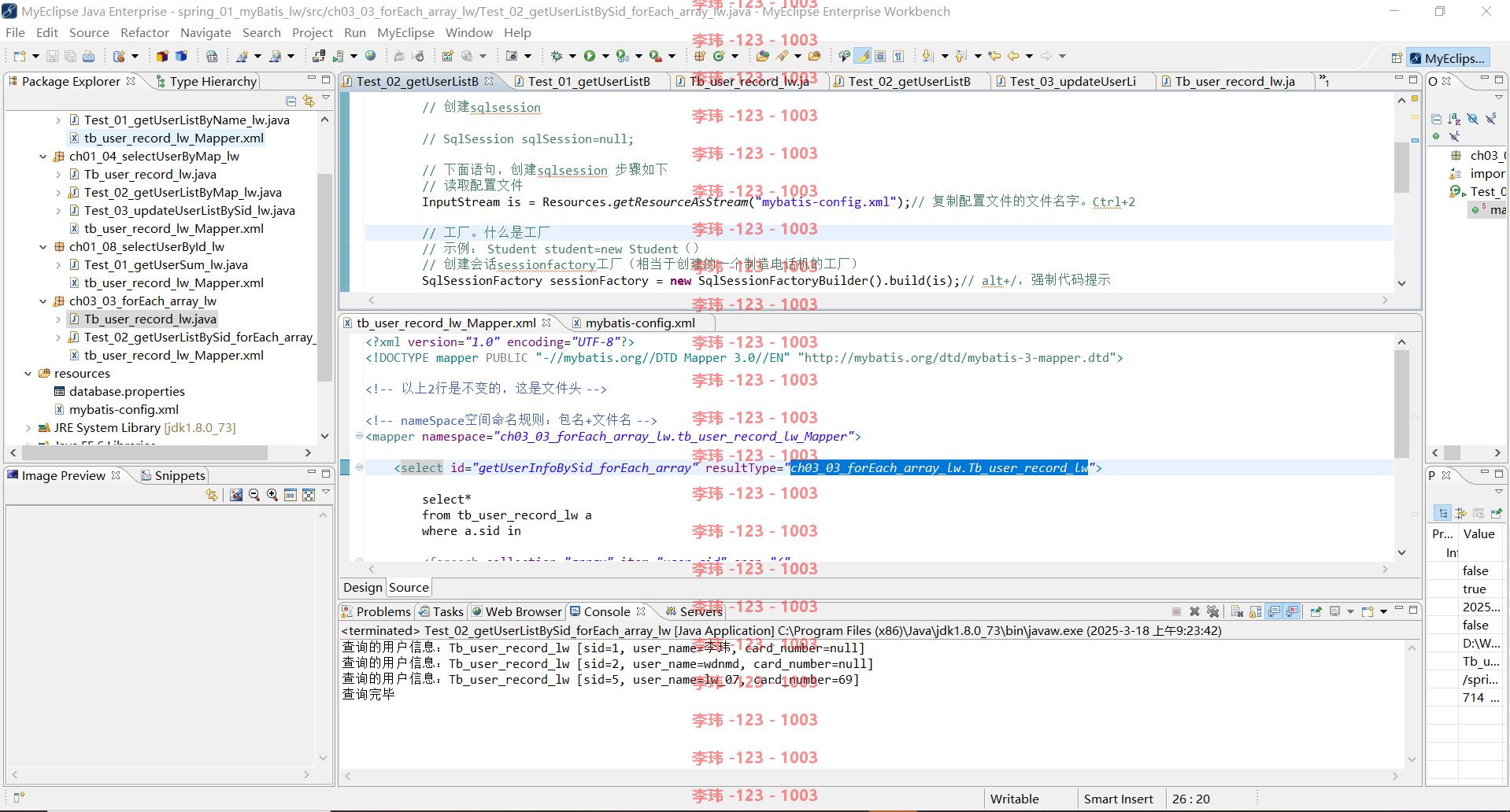Click Package Explorer vertical scrollbar
The image size is (1510, 812).
coord(324,277)
